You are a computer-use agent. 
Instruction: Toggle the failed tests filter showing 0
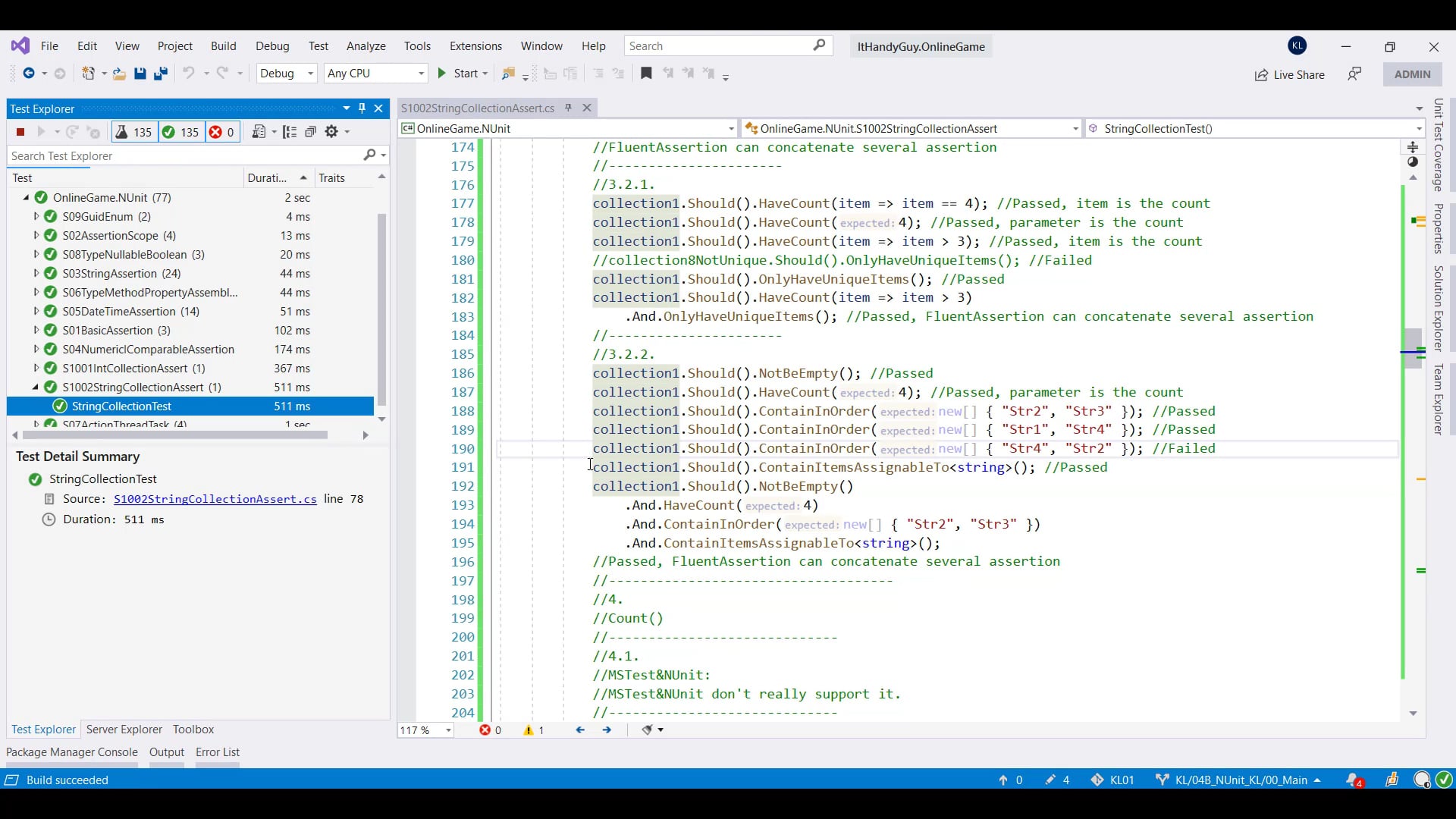(221, 132)
